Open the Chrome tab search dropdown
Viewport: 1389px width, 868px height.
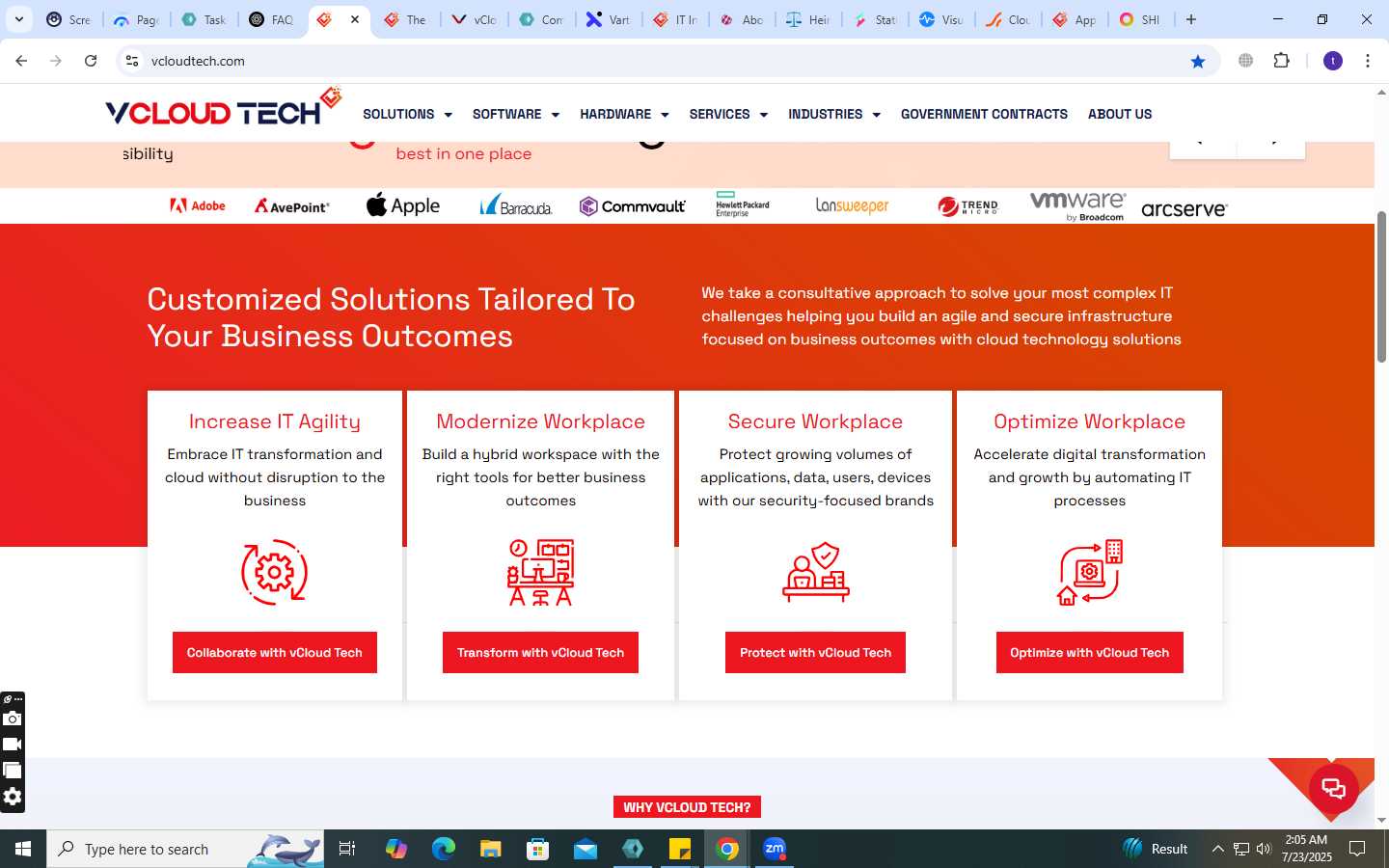click(x=19, y=19)
